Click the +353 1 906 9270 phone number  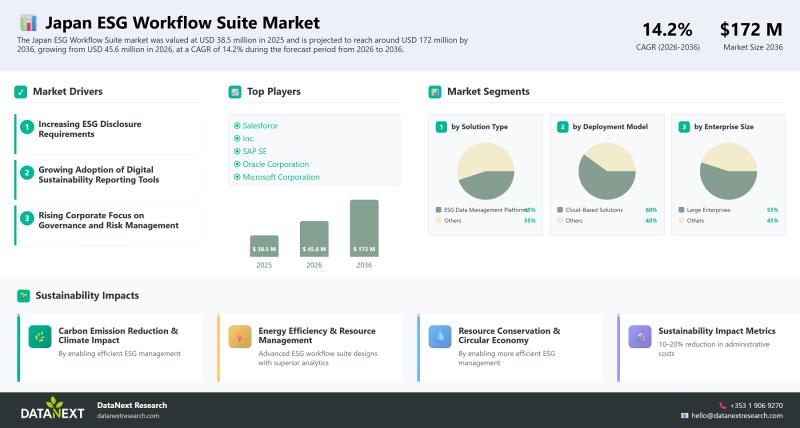click(x=755, y=405)
